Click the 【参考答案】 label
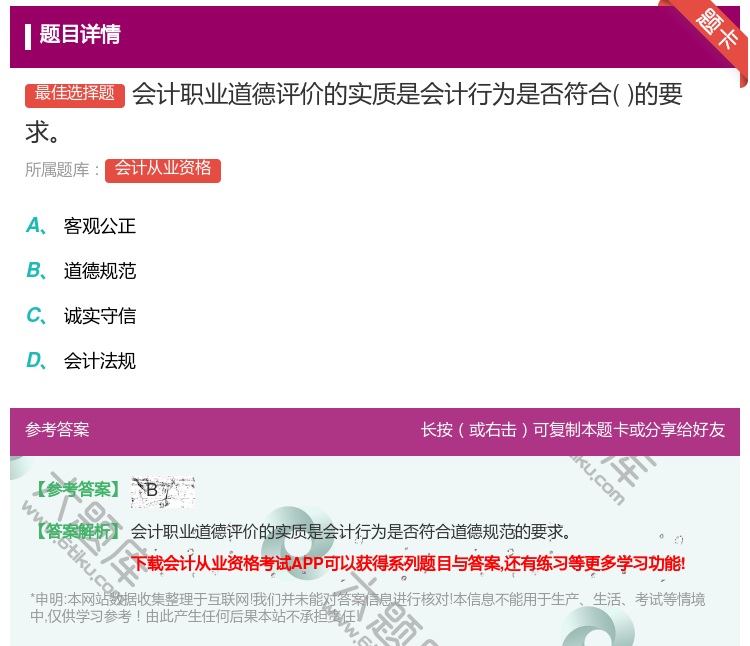The height and width of the screenshot is (646, 750). pos(79,490)
